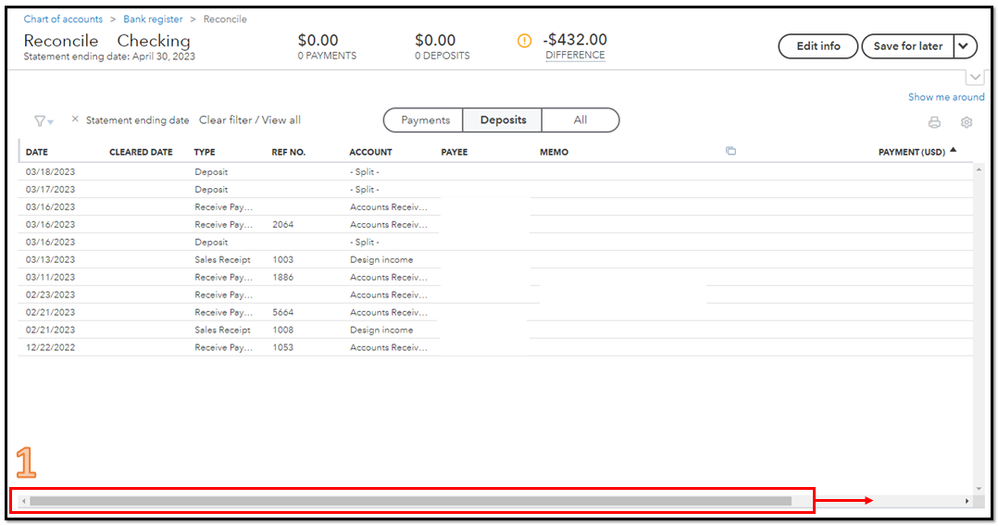This screenshot has height=526, width=998.
Task: Select the 03/17/2023 Deposit row
Action: (x=495, y=189)
